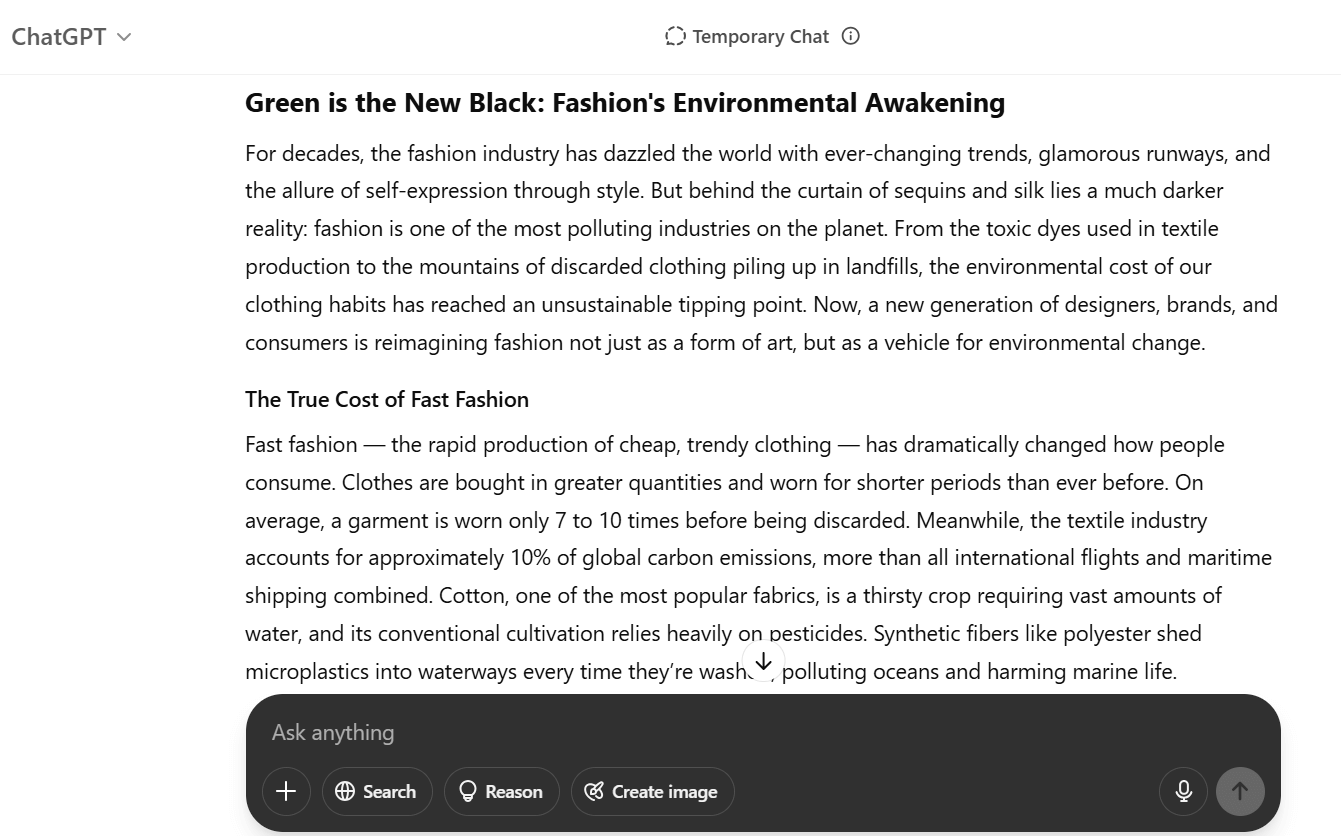The height and width of the screenshot is (836, 1341).
Task: Toggle the Search web option
Action: (377, 791)
